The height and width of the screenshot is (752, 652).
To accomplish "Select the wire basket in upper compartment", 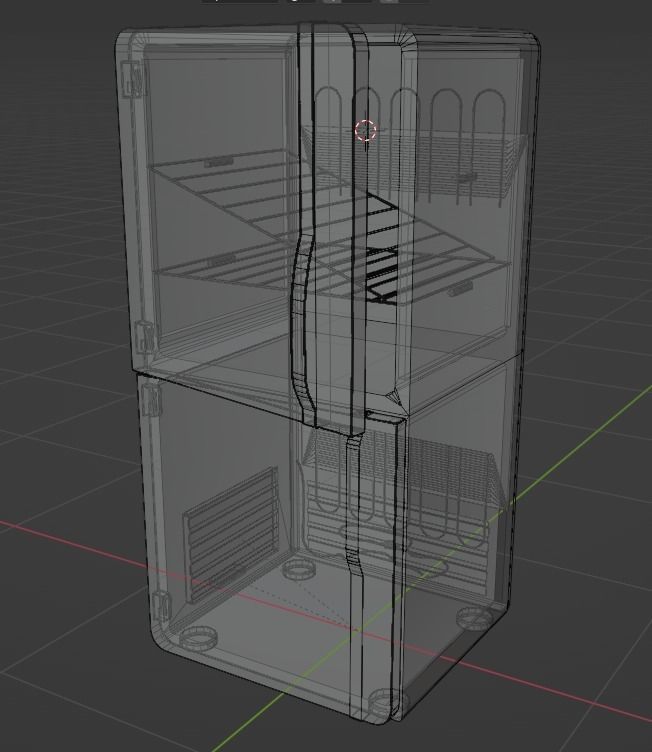I will click(415, 163).
